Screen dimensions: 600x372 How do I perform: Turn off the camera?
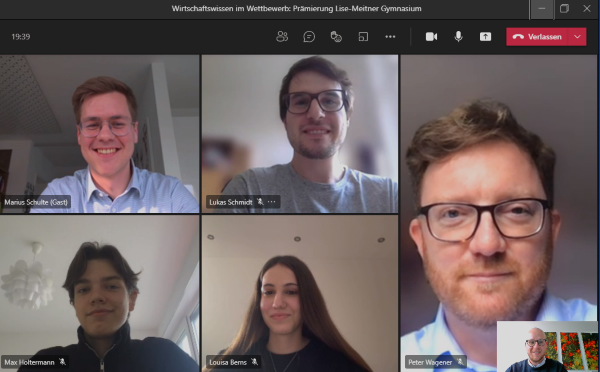432,37
